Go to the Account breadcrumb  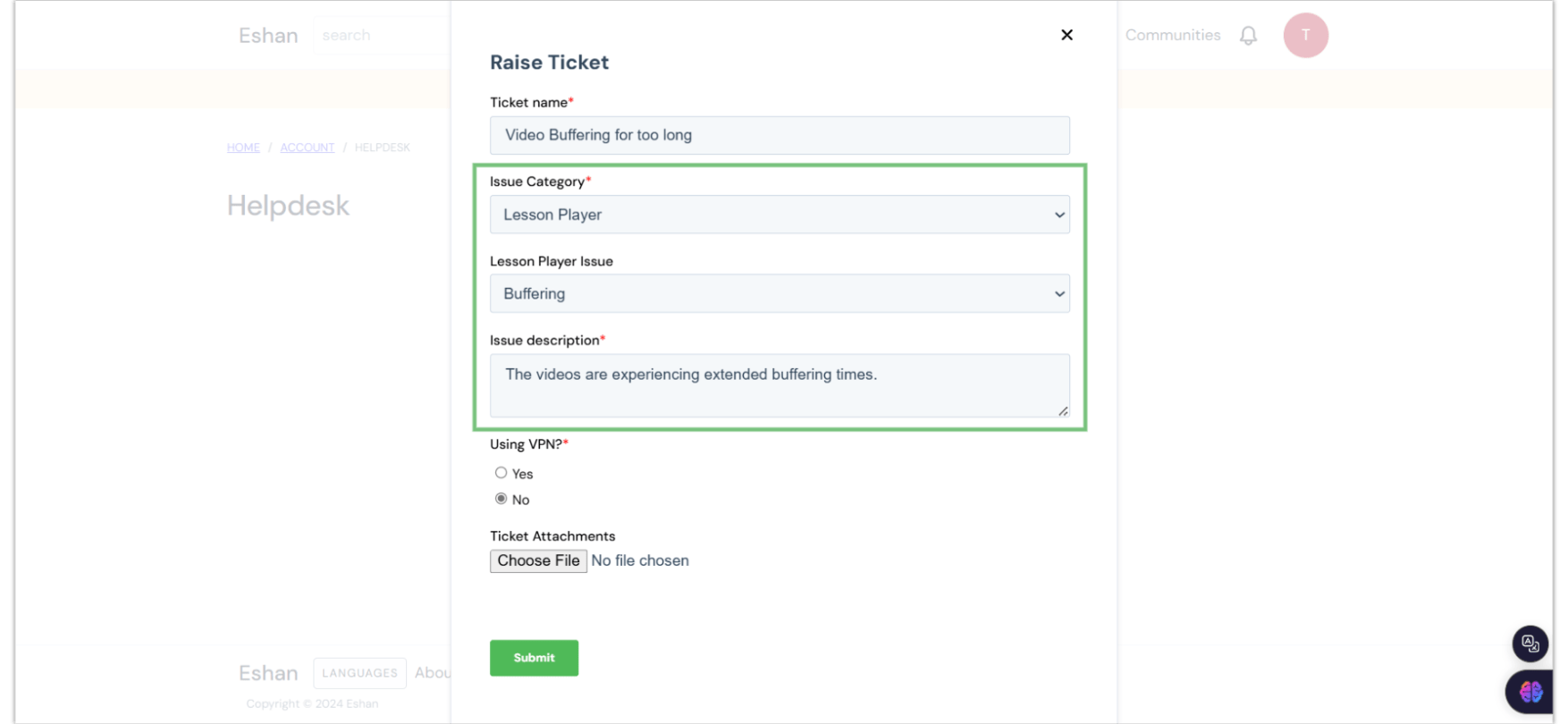coord(307,147)
